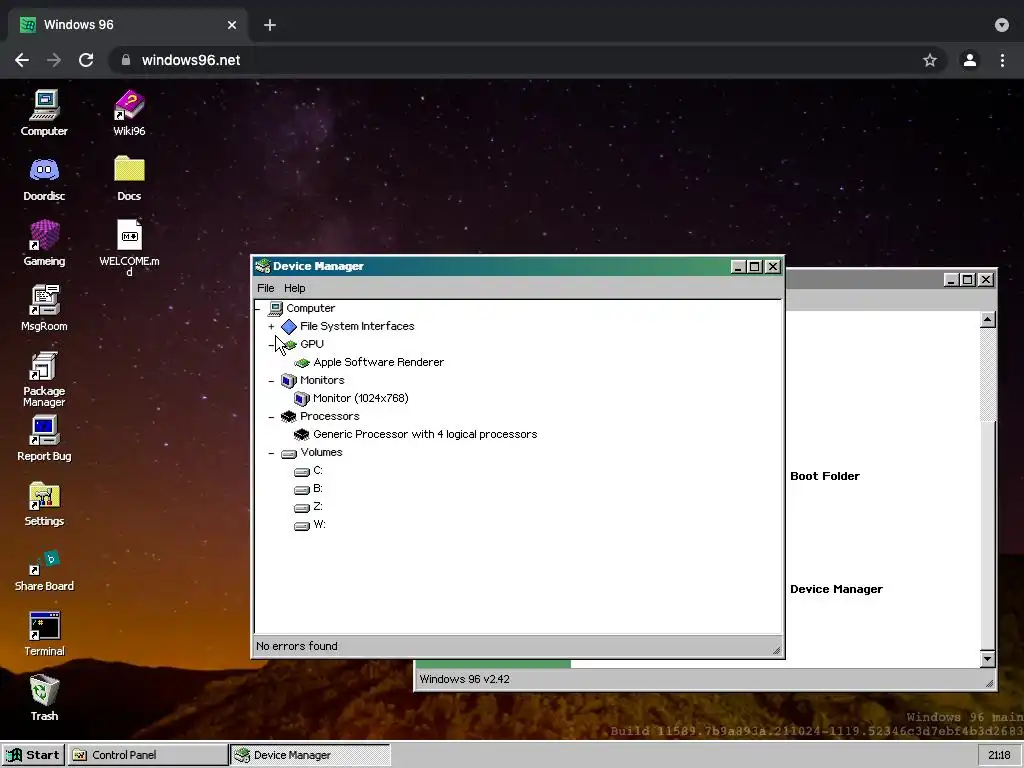
Task: Open the Gameing cube icon
Action: (44, 243)
